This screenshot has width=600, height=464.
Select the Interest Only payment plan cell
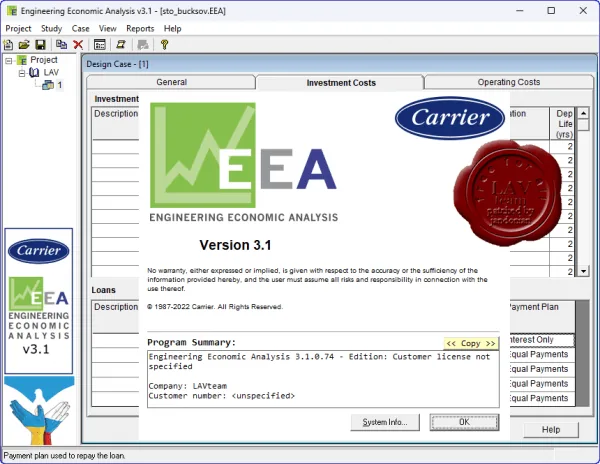541,340
